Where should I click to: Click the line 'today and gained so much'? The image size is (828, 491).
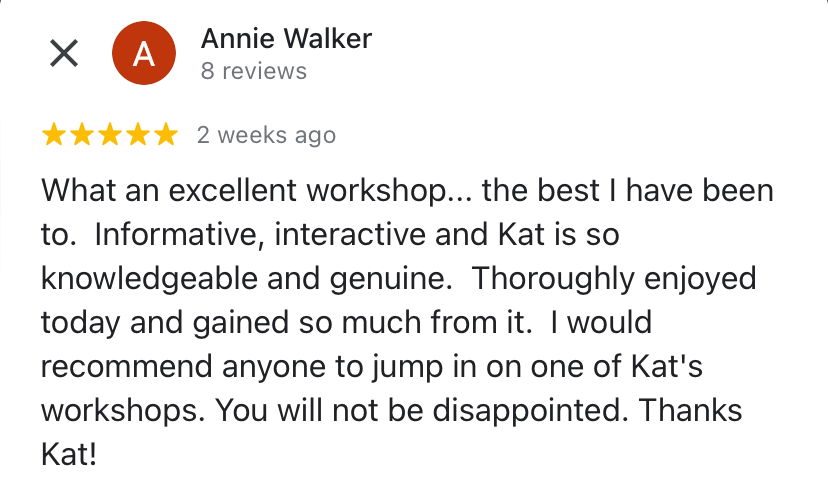pyautogui.click(x=280, y=323)
